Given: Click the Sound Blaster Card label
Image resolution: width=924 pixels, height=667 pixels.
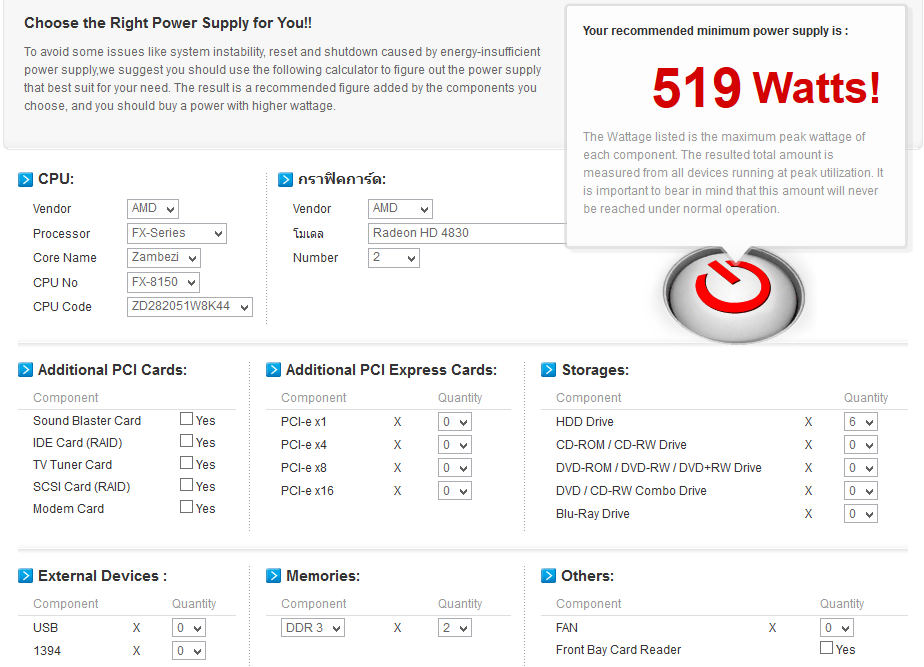Looking at the screenshot, I should [87, 421].
